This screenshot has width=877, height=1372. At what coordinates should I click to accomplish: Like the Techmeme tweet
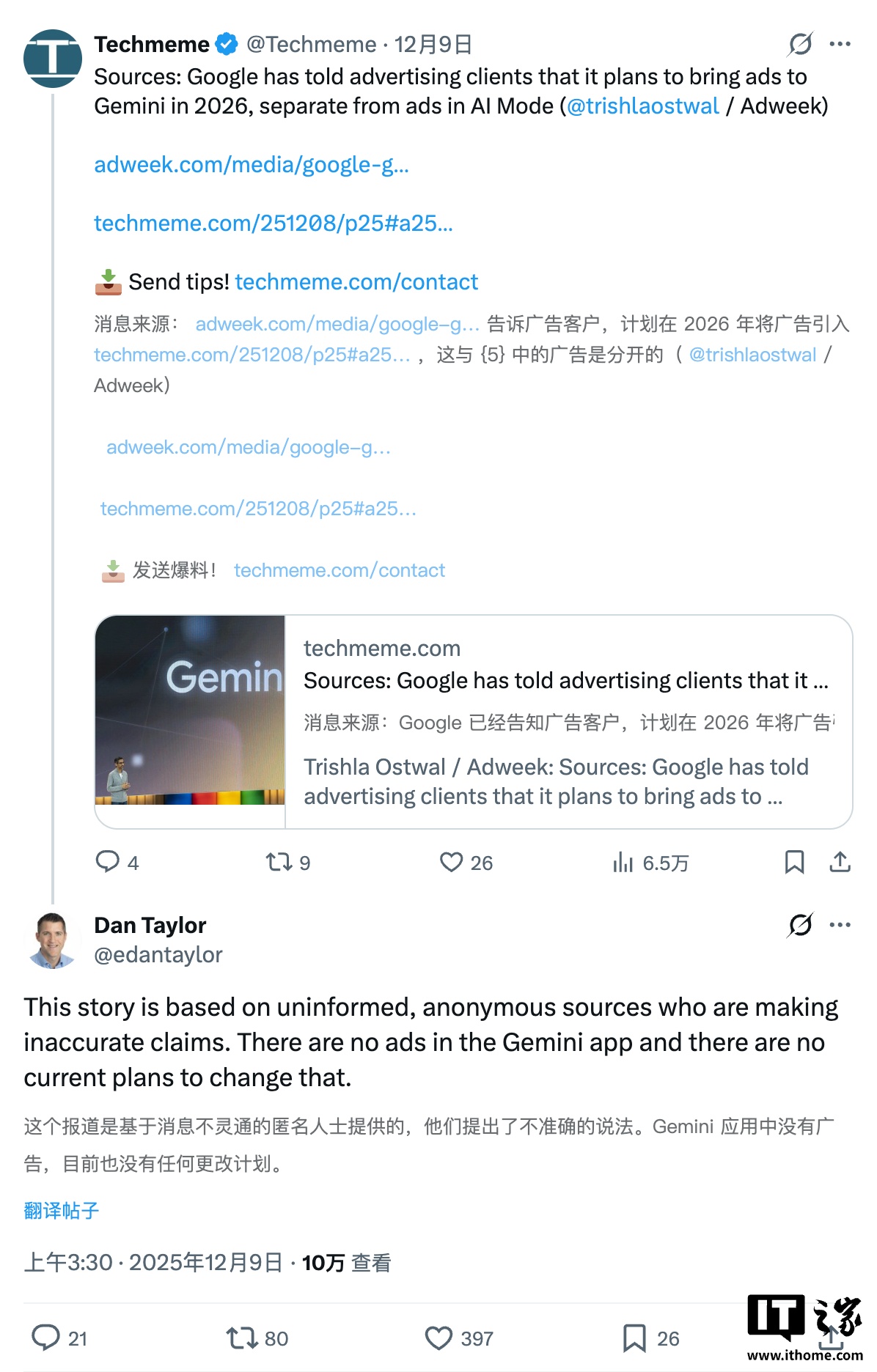click(453, 863)
